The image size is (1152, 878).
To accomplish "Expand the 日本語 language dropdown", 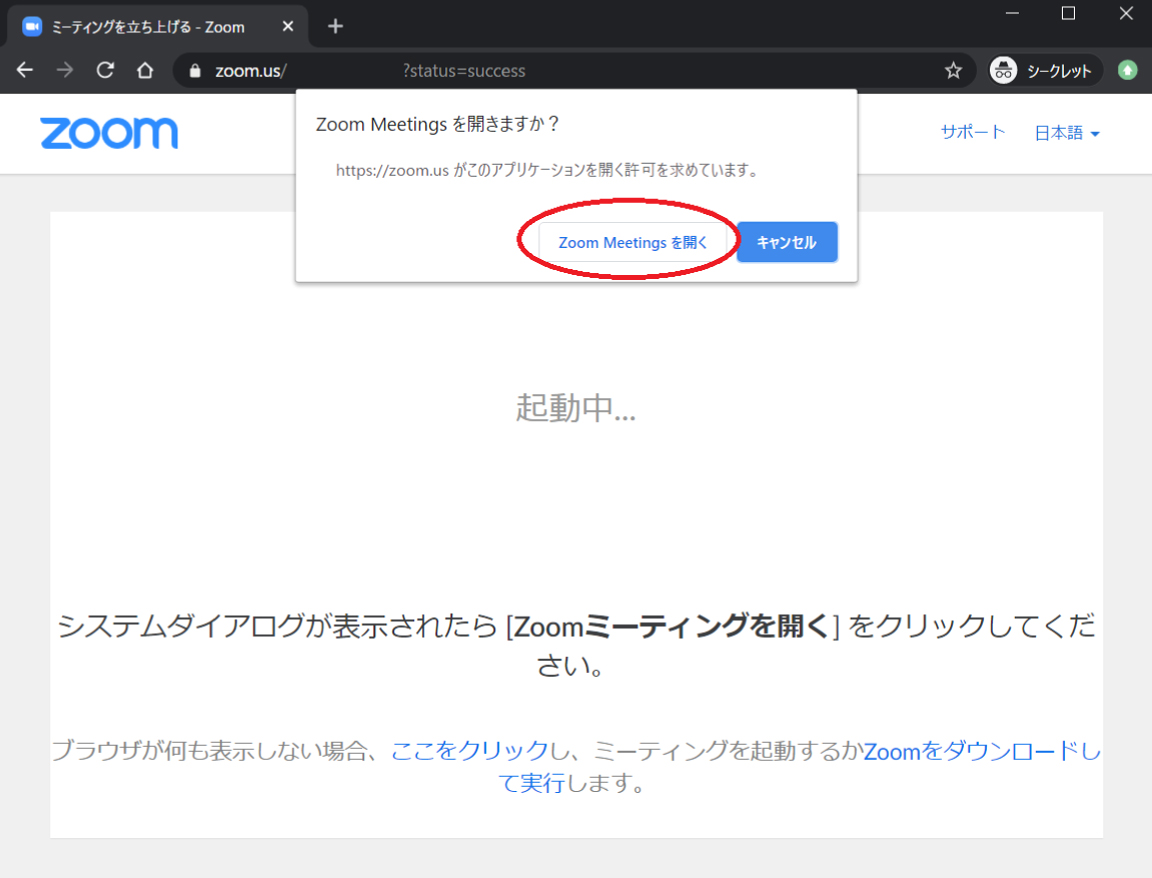I will [1067, 133].
